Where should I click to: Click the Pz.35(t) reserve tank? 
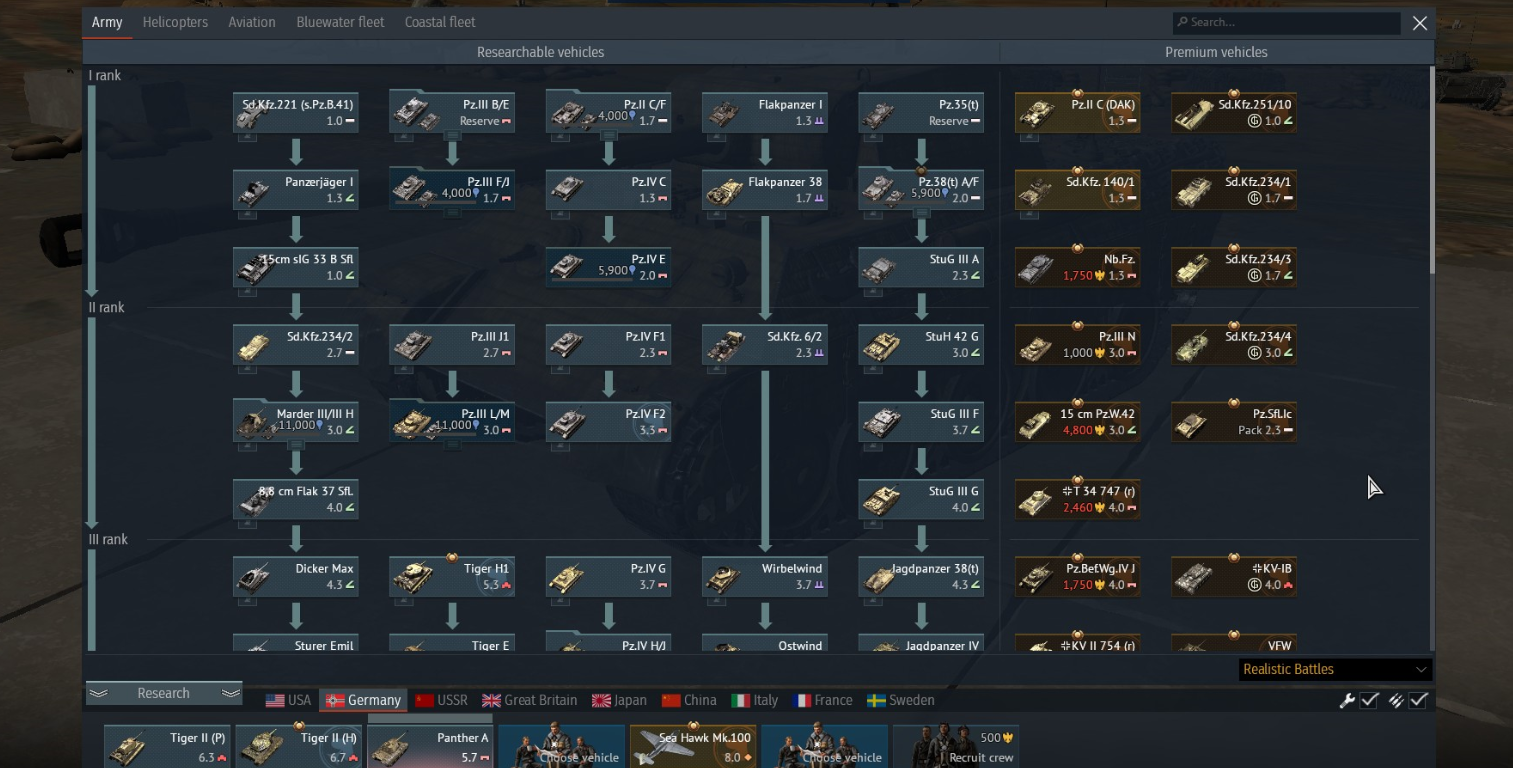click(921, 112)
